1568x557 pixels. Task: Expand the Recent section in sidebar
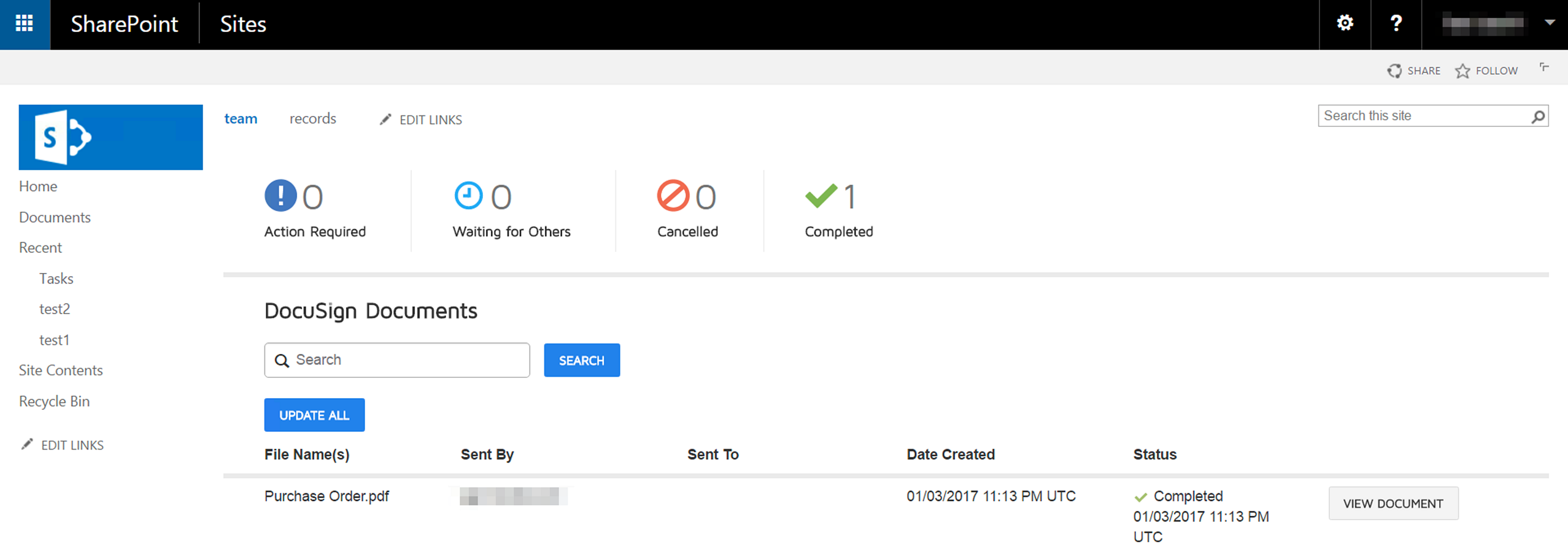pyautogui.click(x=40, y=247)
